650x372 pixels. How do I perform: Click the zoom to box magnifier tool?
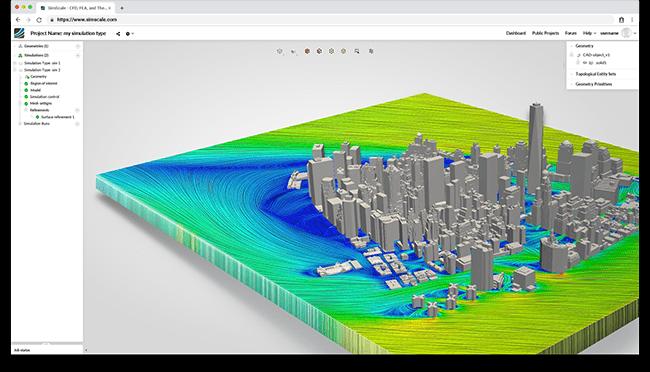[x=357, y=51]
